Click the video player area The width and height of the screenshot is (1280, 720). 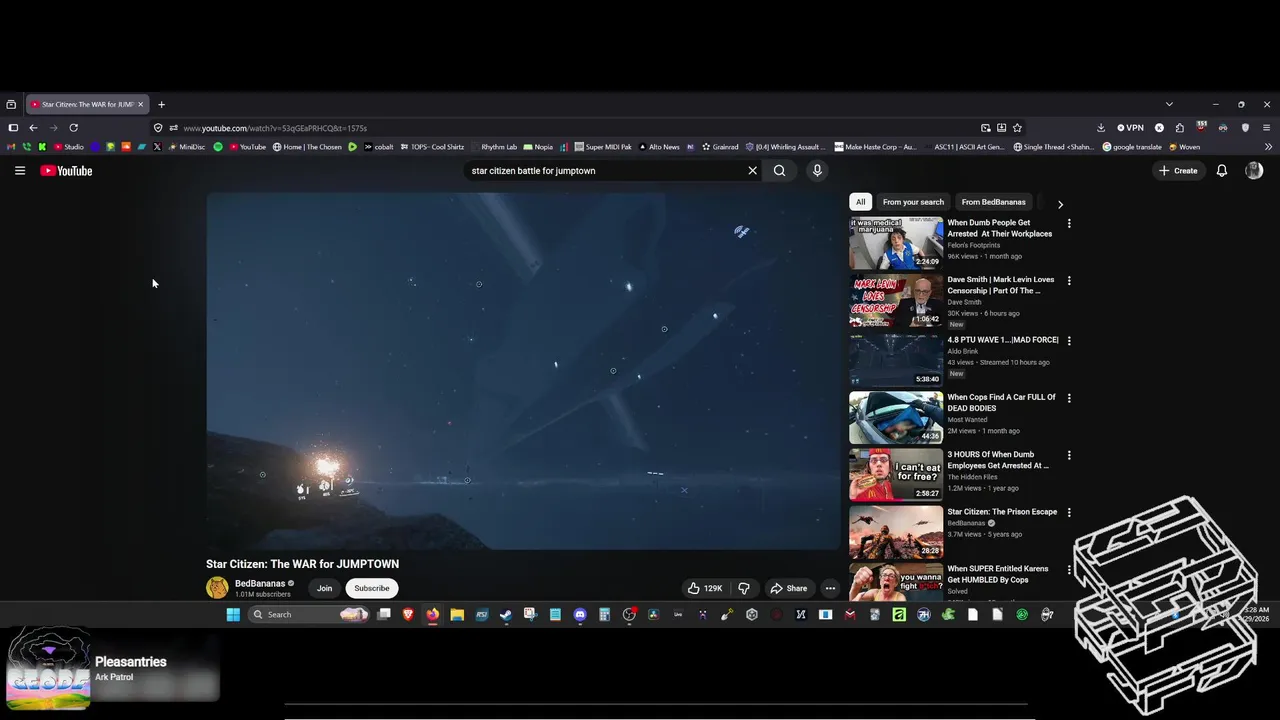[x=523, y=371]
